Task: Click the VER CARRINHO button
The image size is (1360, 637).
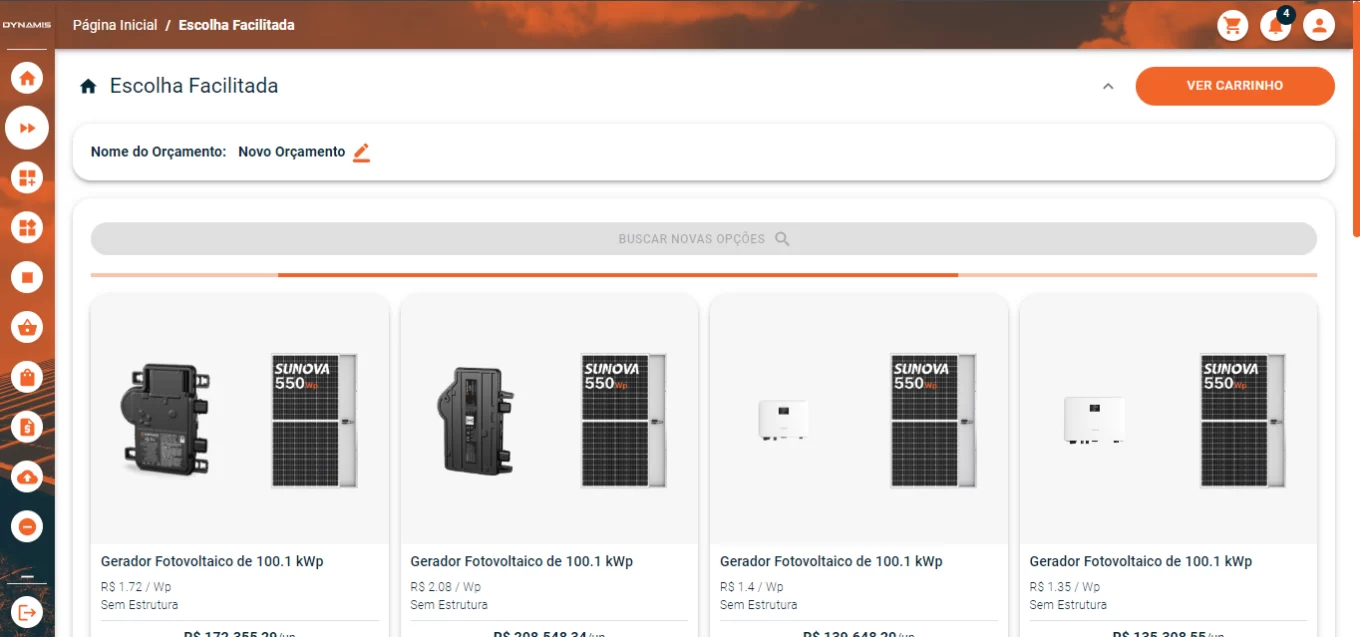Action: (1234, 86)
